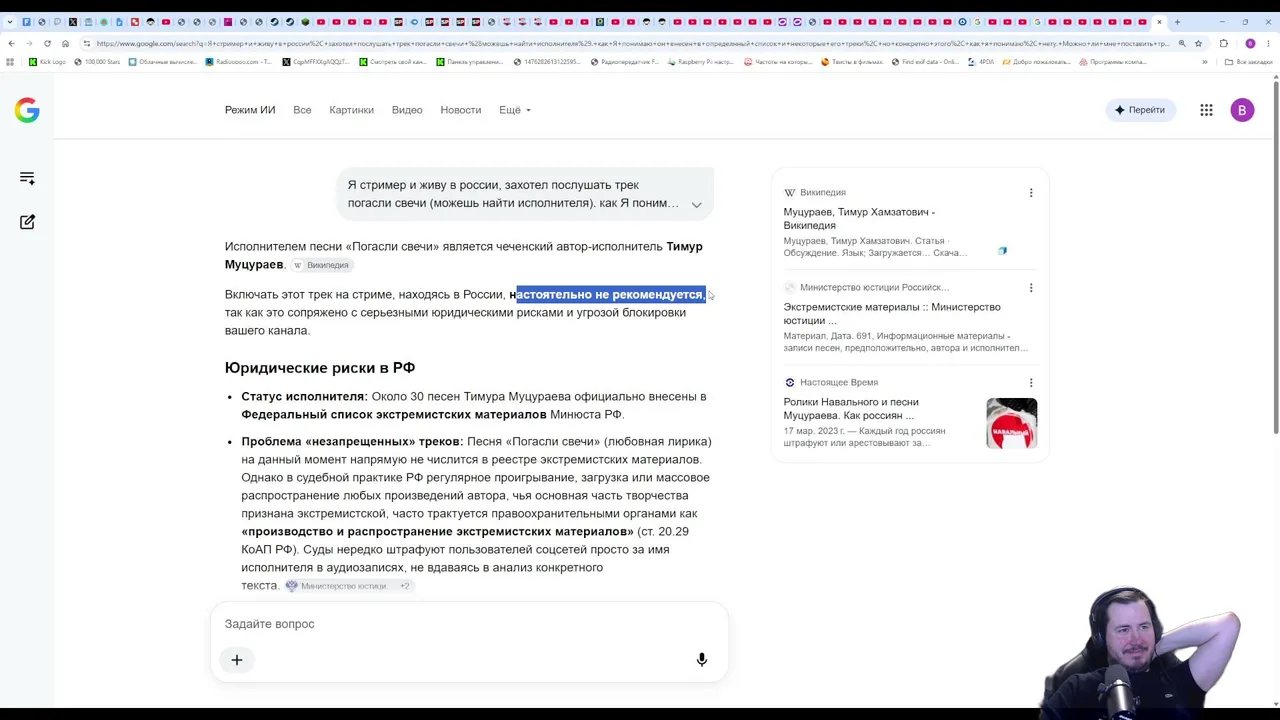Viewport: 1280px width, 720px height.
Task: Open the Chrome profile icon in toolbar
Action: (1250, 43)
